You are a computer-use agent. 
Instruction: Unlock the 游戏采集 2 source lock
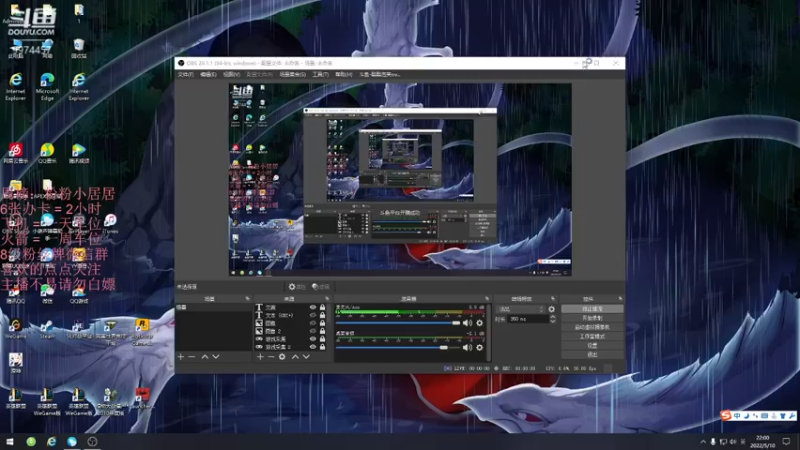click(322, 347)
